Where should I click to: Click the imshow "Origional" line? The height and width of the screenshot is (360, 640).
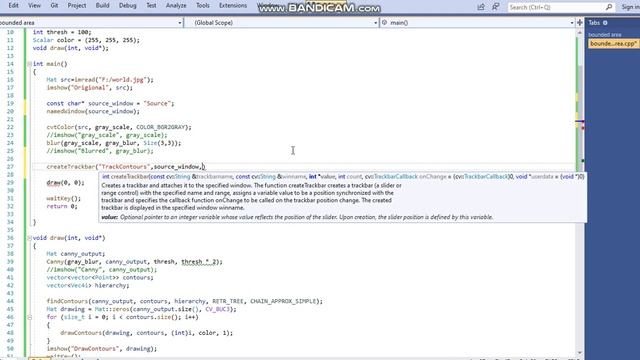pyautogui.click(x=89, y=88)
